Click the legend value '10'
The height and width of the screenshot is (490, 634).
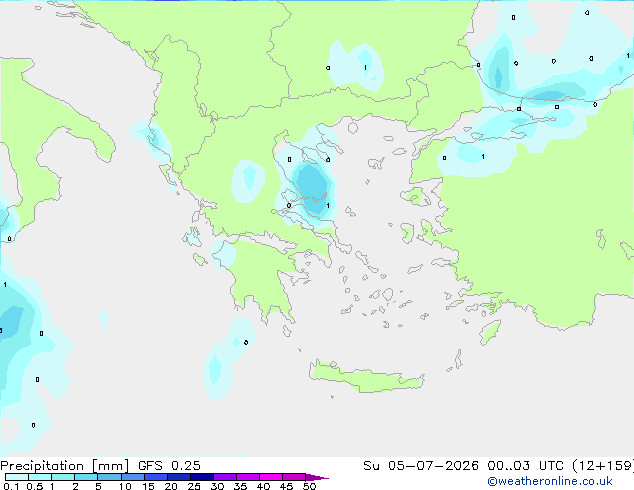pos(125,486)
